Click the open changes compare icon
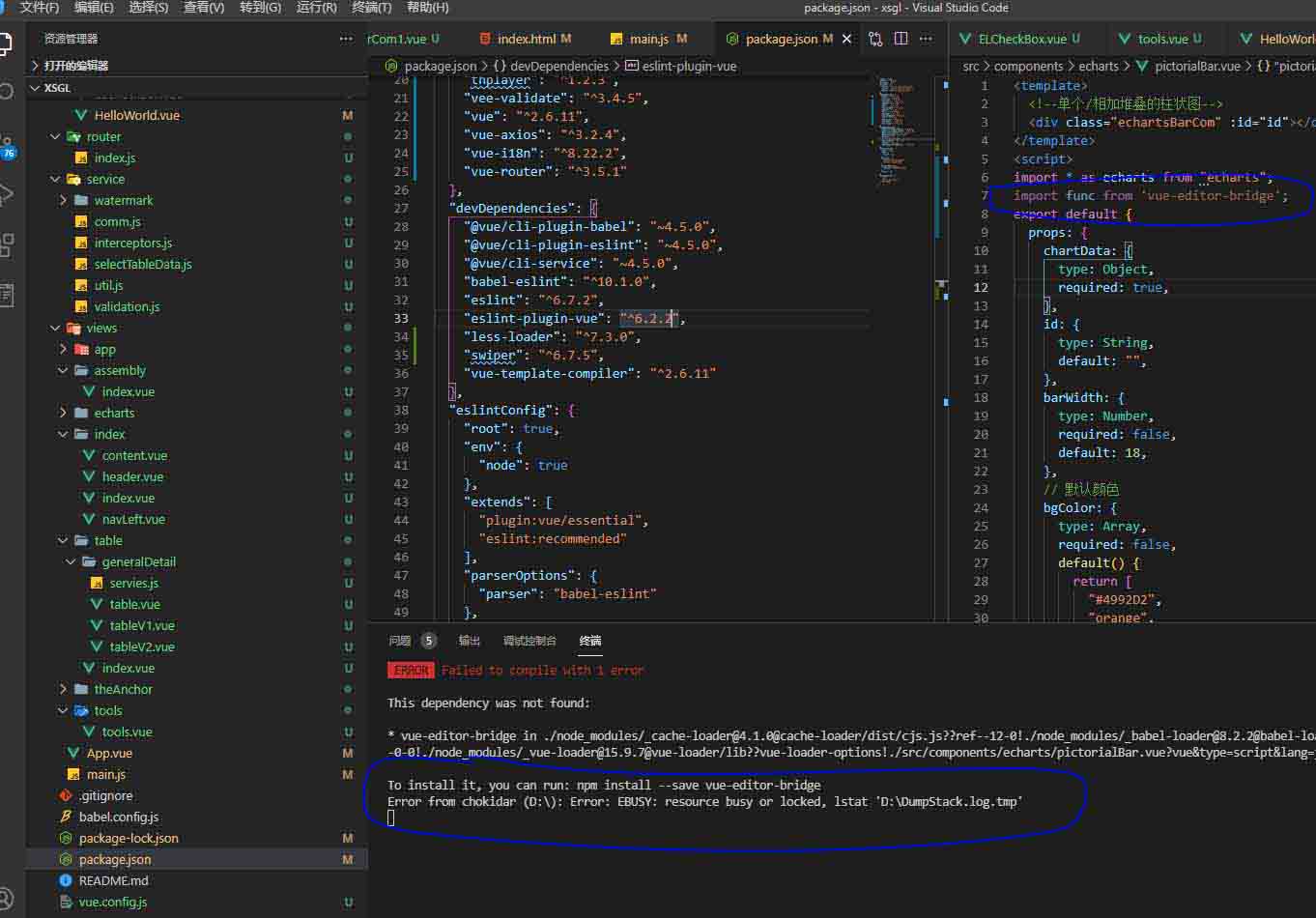Screen dimensions: 1316x918 click(875, 39)
